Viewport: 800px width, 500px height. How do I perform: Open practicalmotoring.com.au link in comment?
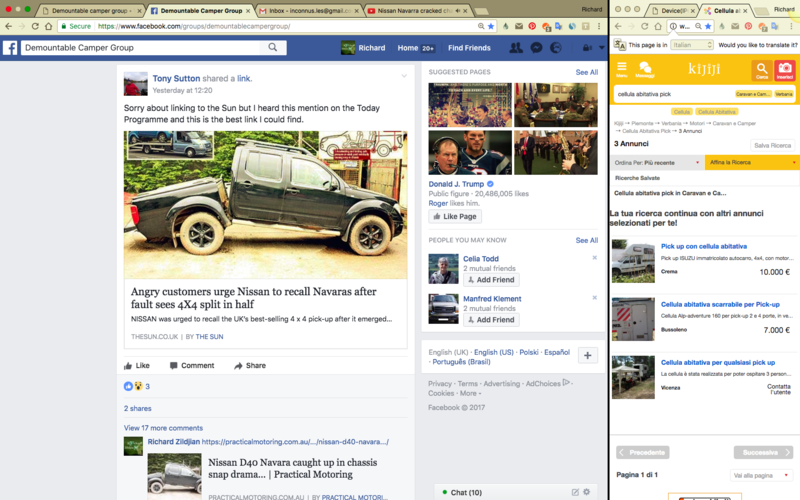[x=295, y=441]
